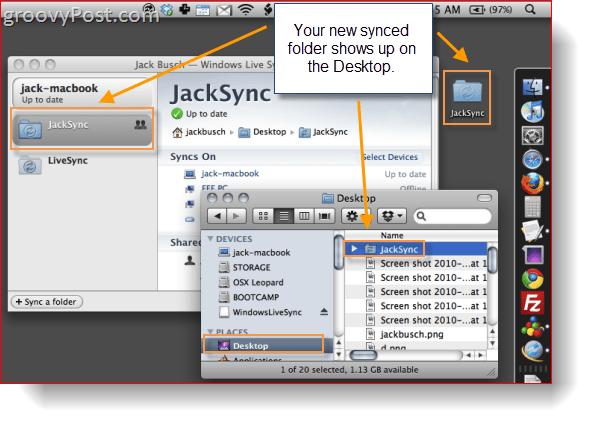Click the file list vertical scrollbar thumb
This screenshot has width=597, height=429.
[492, 260]
